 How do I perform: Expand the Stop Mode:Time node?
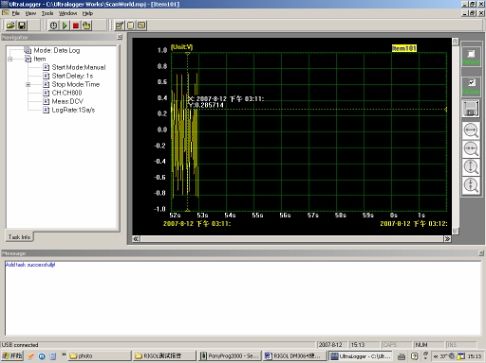click(28, 85)
